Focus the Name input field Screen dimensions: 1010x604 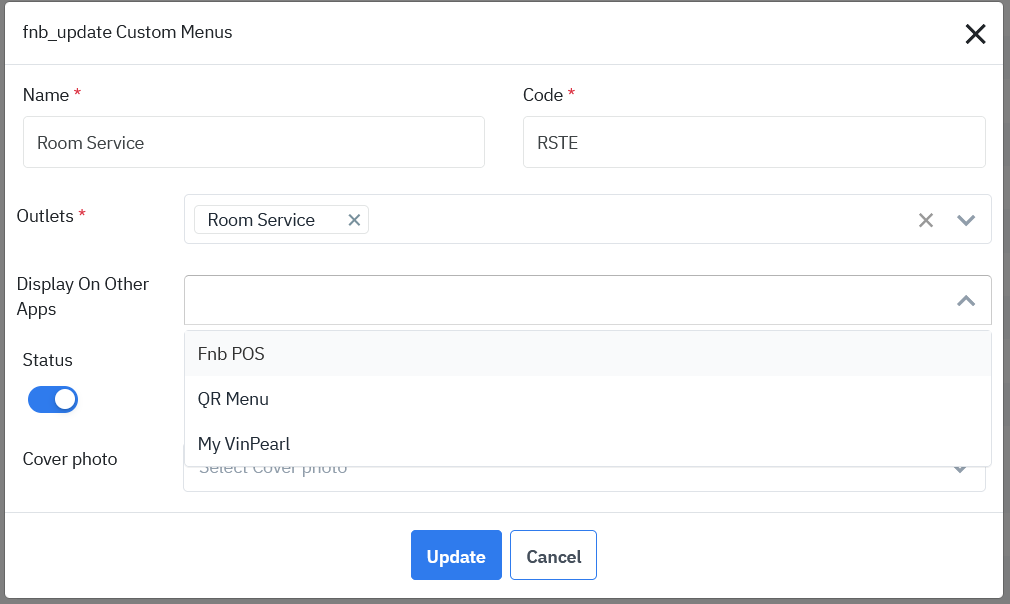[x=253, y=142]
